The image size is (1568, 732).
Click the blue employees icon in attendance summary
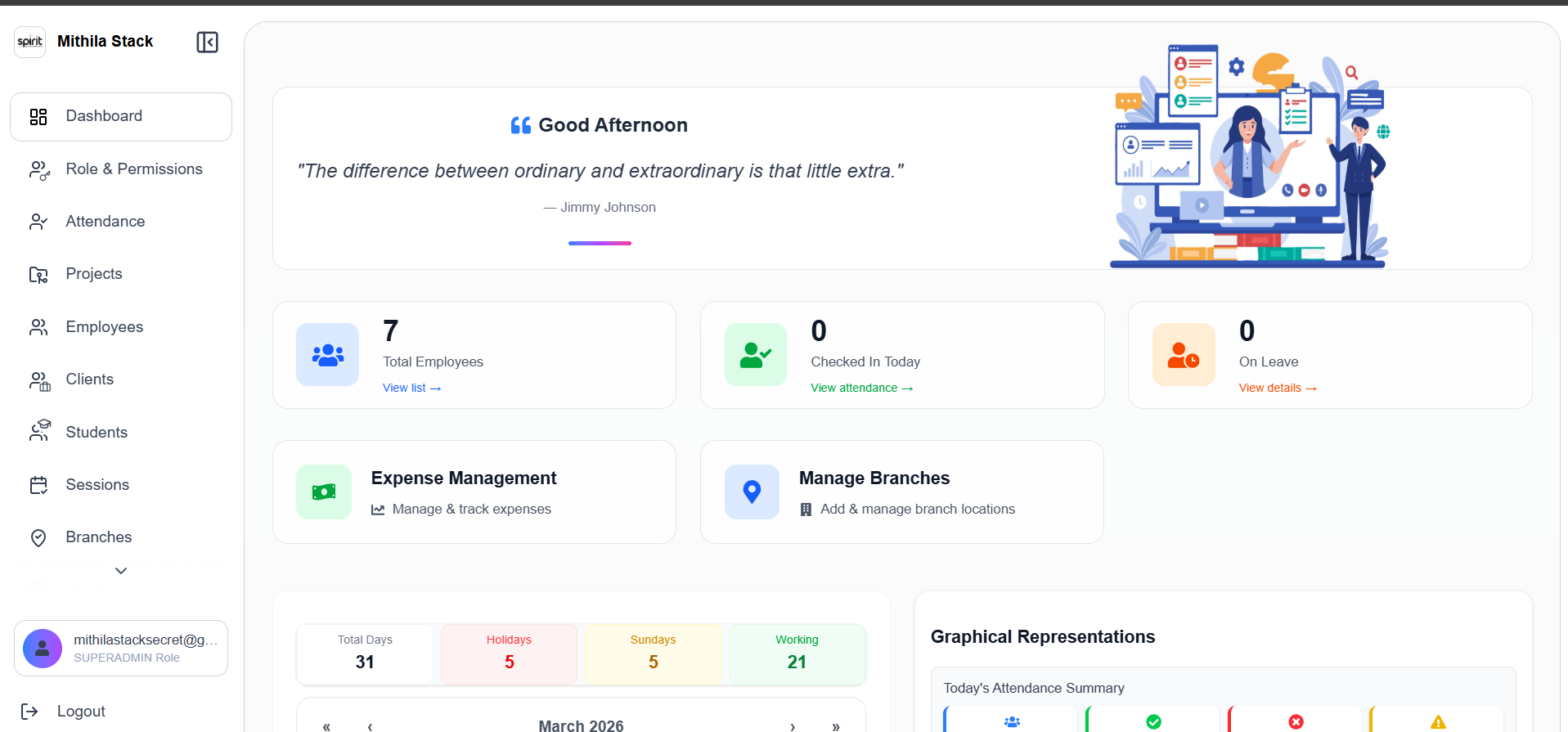(1013, 722)
